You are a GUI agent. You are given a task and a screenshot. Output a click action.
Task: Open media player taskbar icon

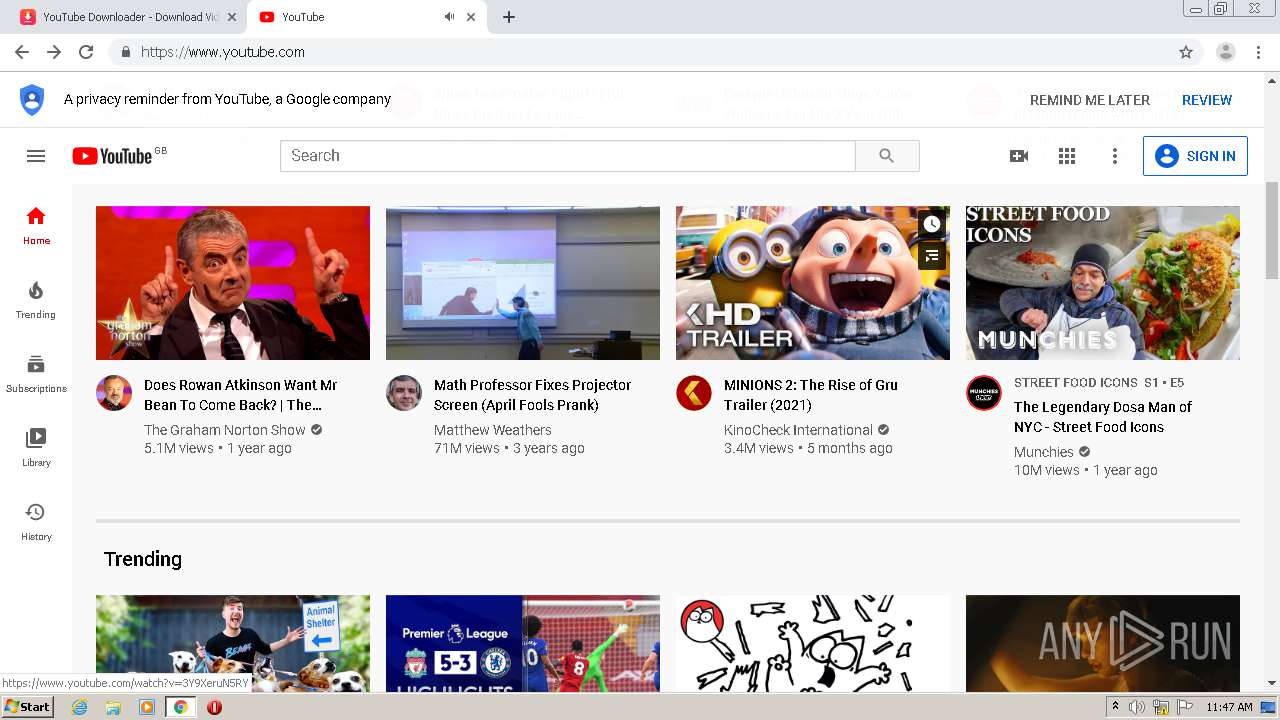(147, 707)
